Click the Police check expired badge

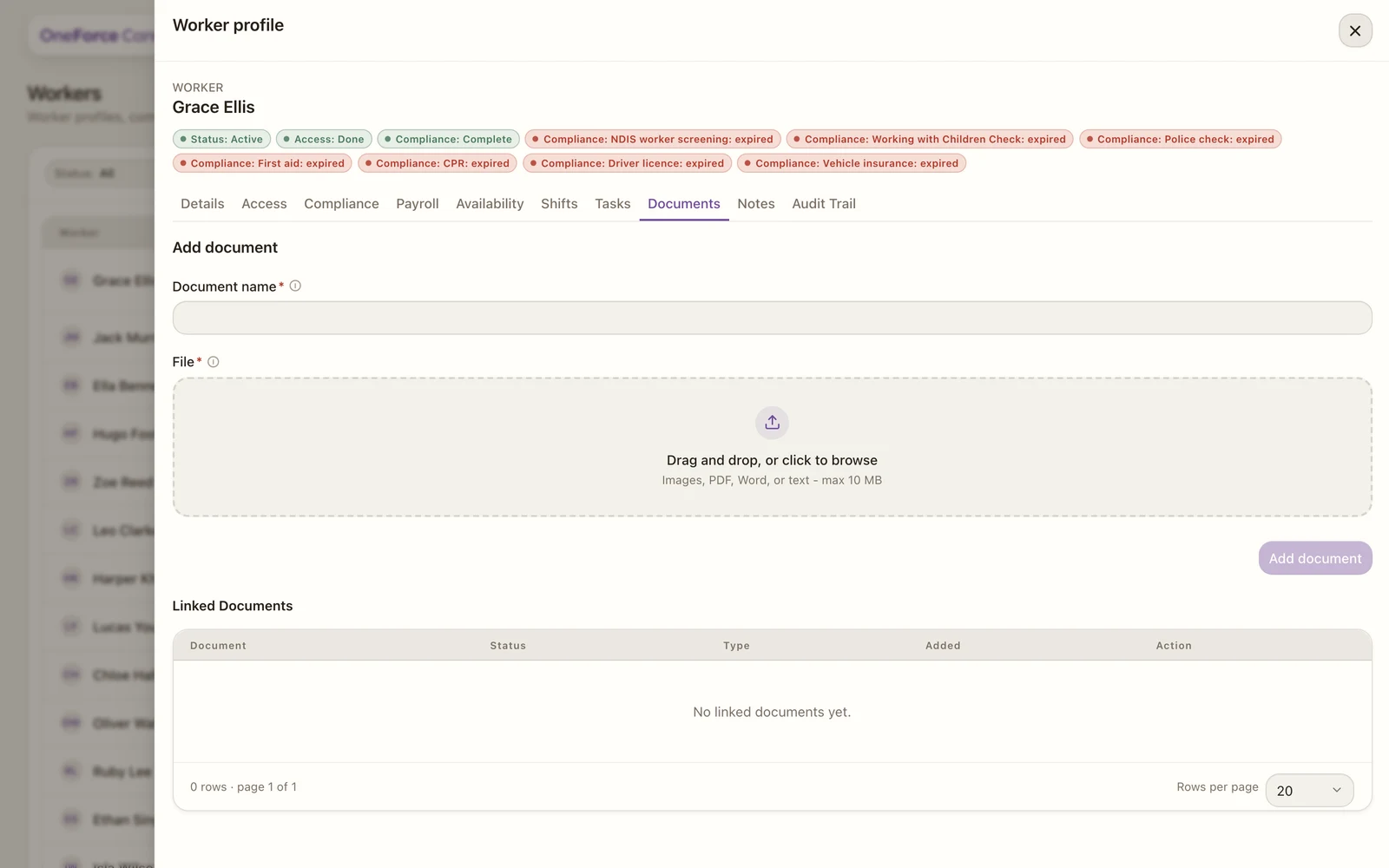tap(1181, 139)
